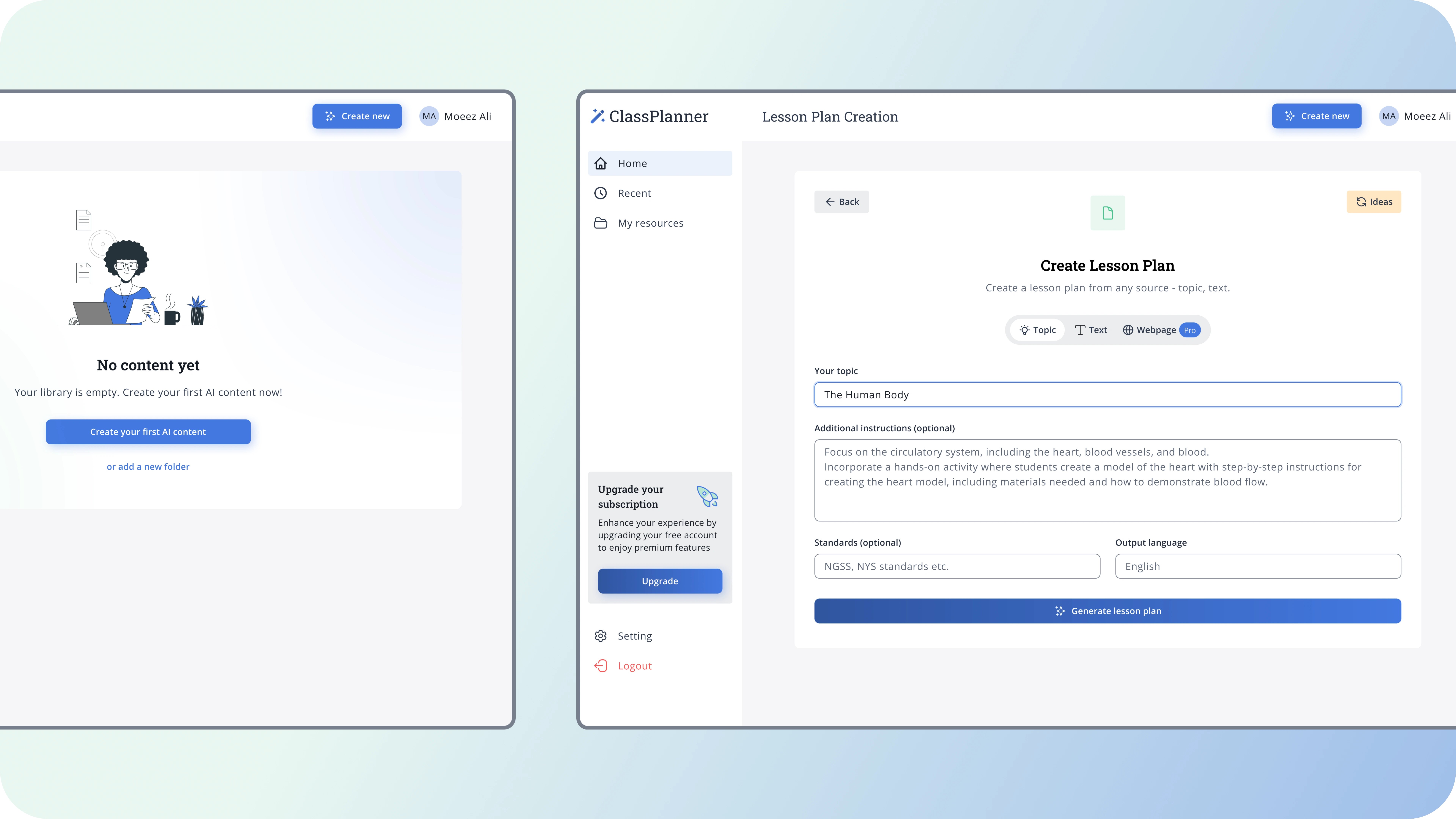Click Create new in the left window
This screenshot has width=1456, height=819.
[x=357, y=116]
